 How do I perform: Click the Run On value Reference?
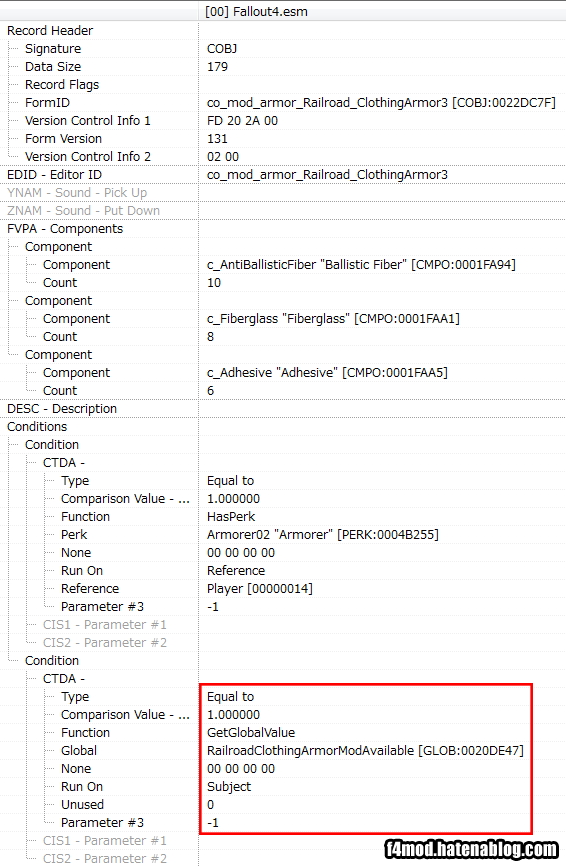(x=236, y=571)
